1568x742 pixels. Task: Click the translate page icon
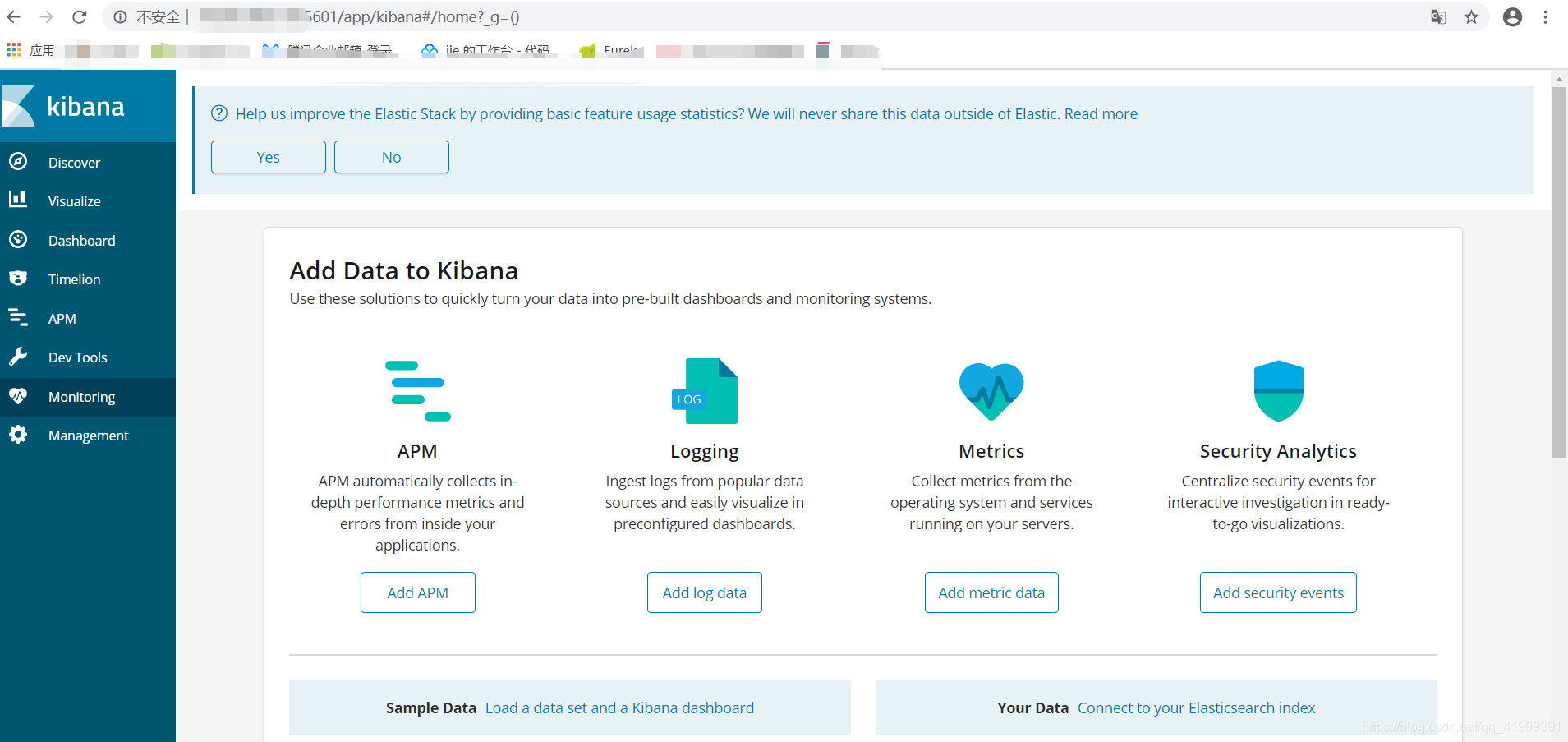(x=1438, y=16)
